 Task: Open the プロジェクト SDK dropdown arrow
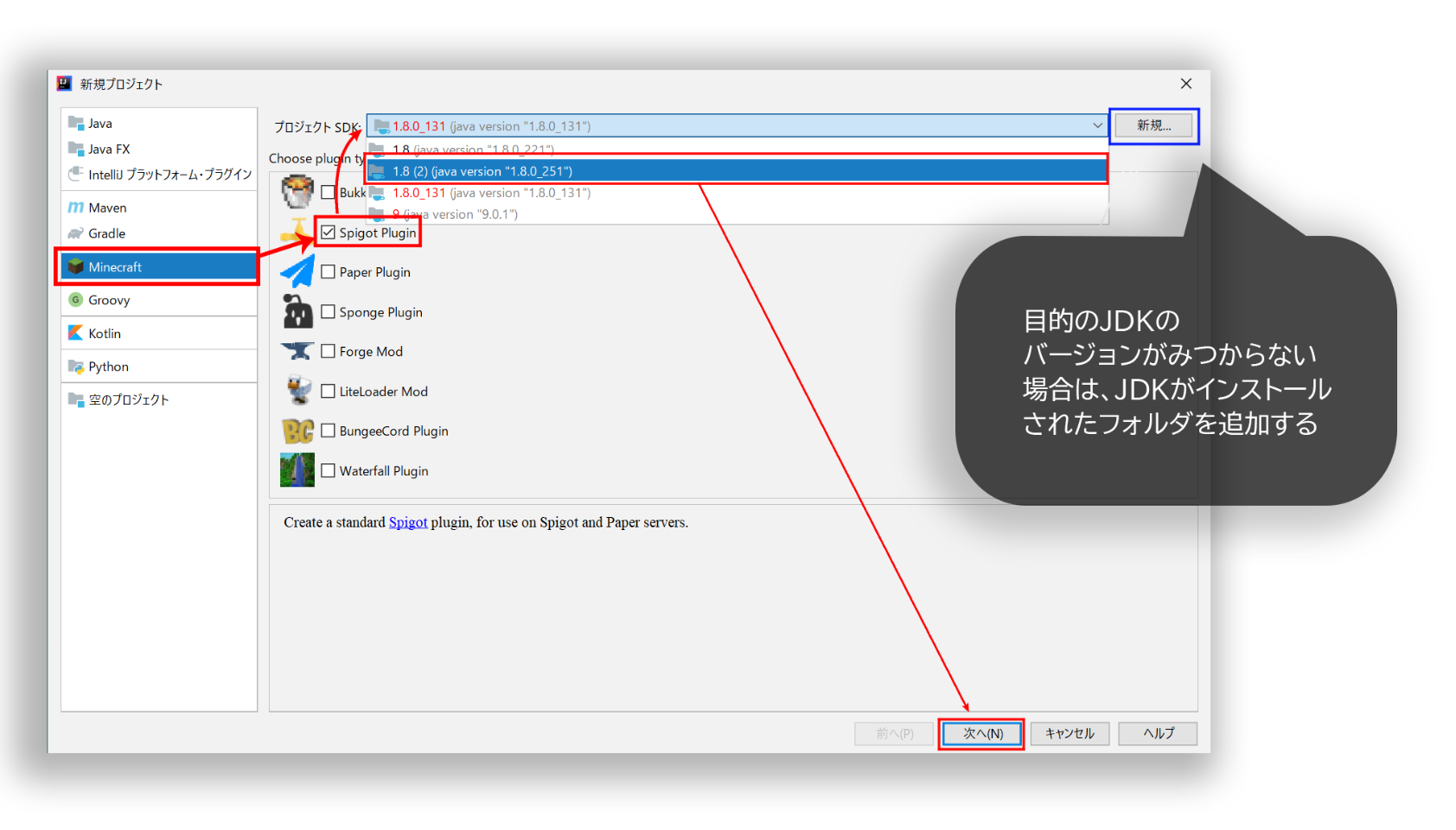click(x=1097, y=125)
